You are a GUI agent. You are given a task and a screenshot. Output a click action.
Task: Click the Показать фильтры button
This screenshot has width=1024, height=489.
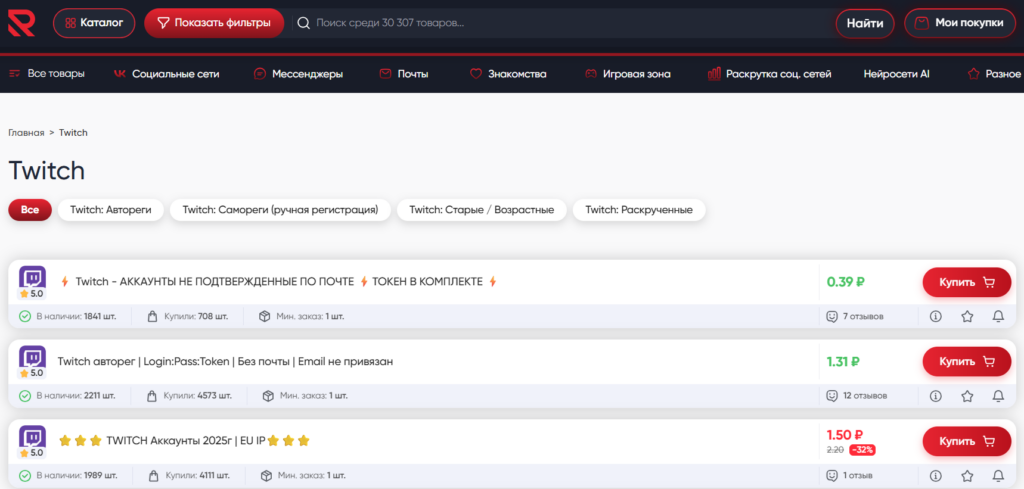(214, 23)
